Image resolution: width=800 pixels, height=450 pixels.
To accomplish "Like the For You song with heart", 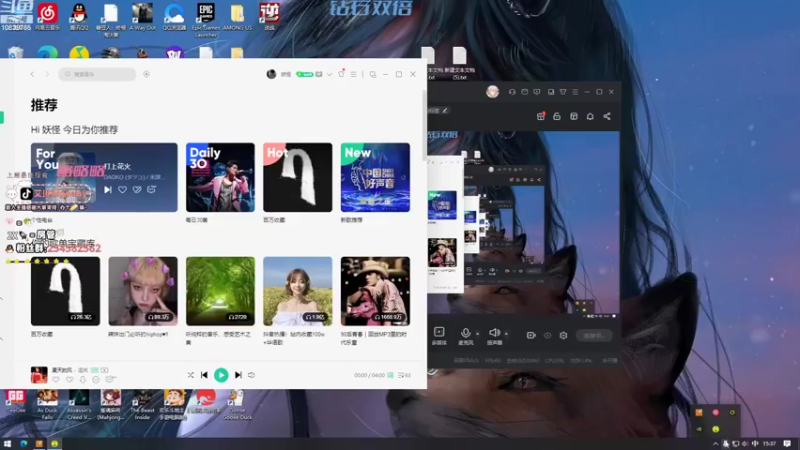I will [122, 189].
